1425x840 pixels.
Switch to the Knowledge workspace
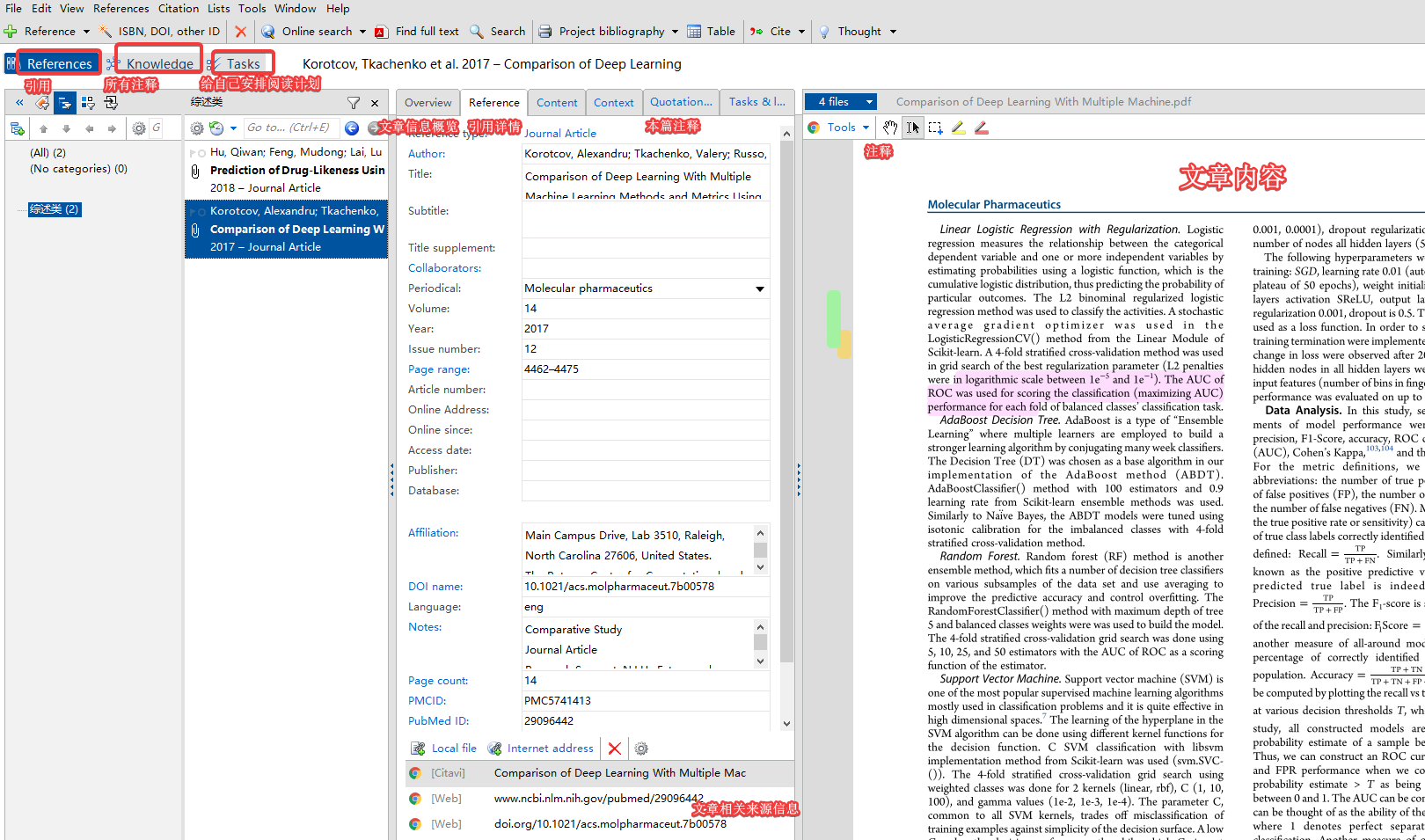coord(159,63)
